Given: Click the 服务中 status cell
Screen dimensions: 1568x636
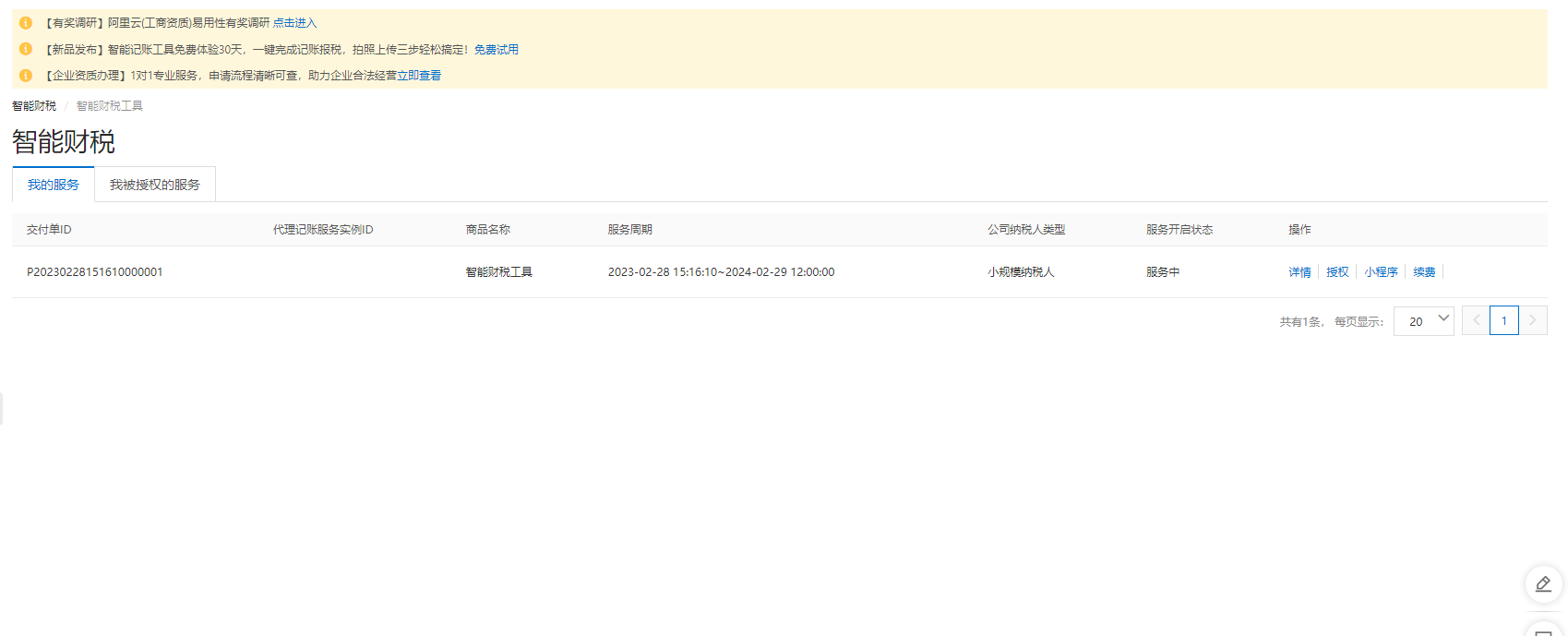Looking at the screenshot, I should click(x=1163, y=272).
